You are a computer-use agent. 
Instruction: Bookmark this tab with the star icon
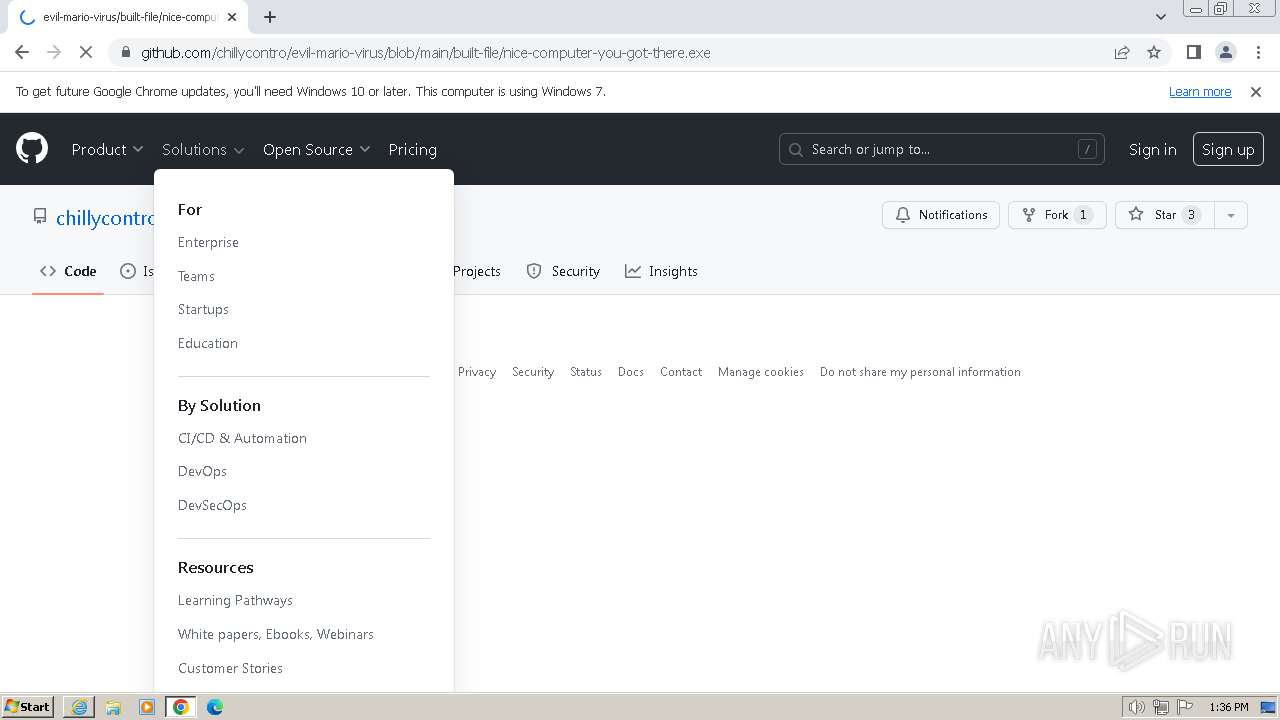(1154, 52)
